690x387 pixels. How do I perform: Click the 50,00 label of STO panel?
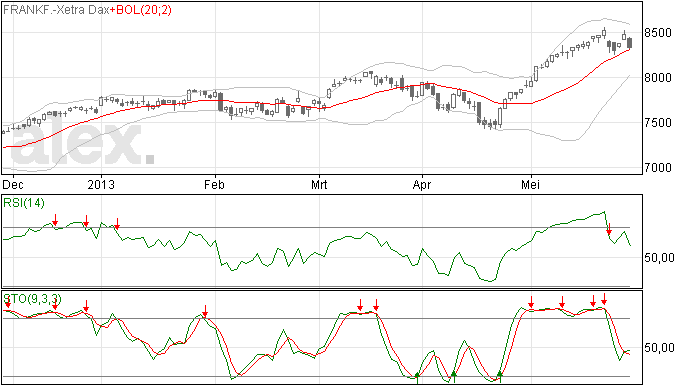tap(659, 348)
